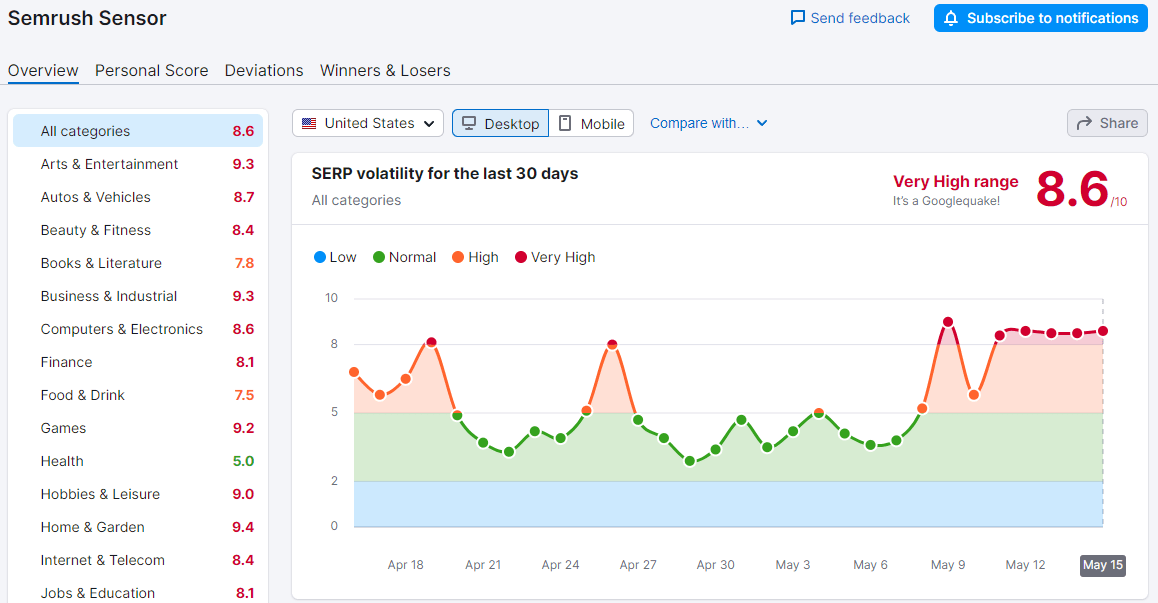Switch to Desktop view
1158x603 pixels.
(x=501, y=123)
